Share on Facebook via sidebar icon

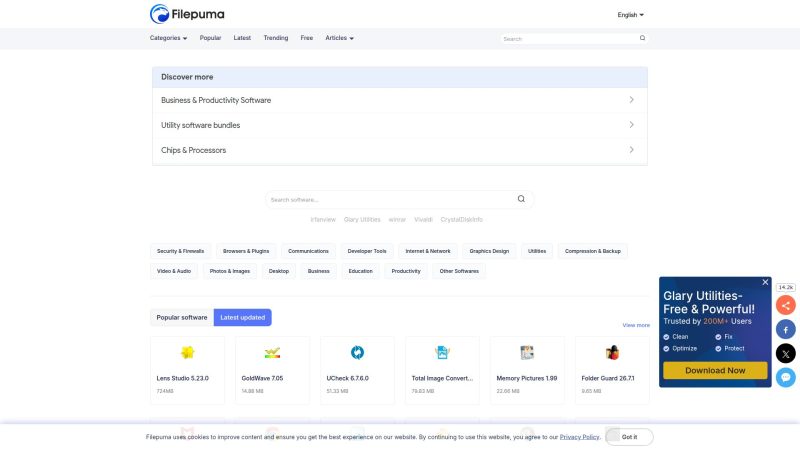786,330
